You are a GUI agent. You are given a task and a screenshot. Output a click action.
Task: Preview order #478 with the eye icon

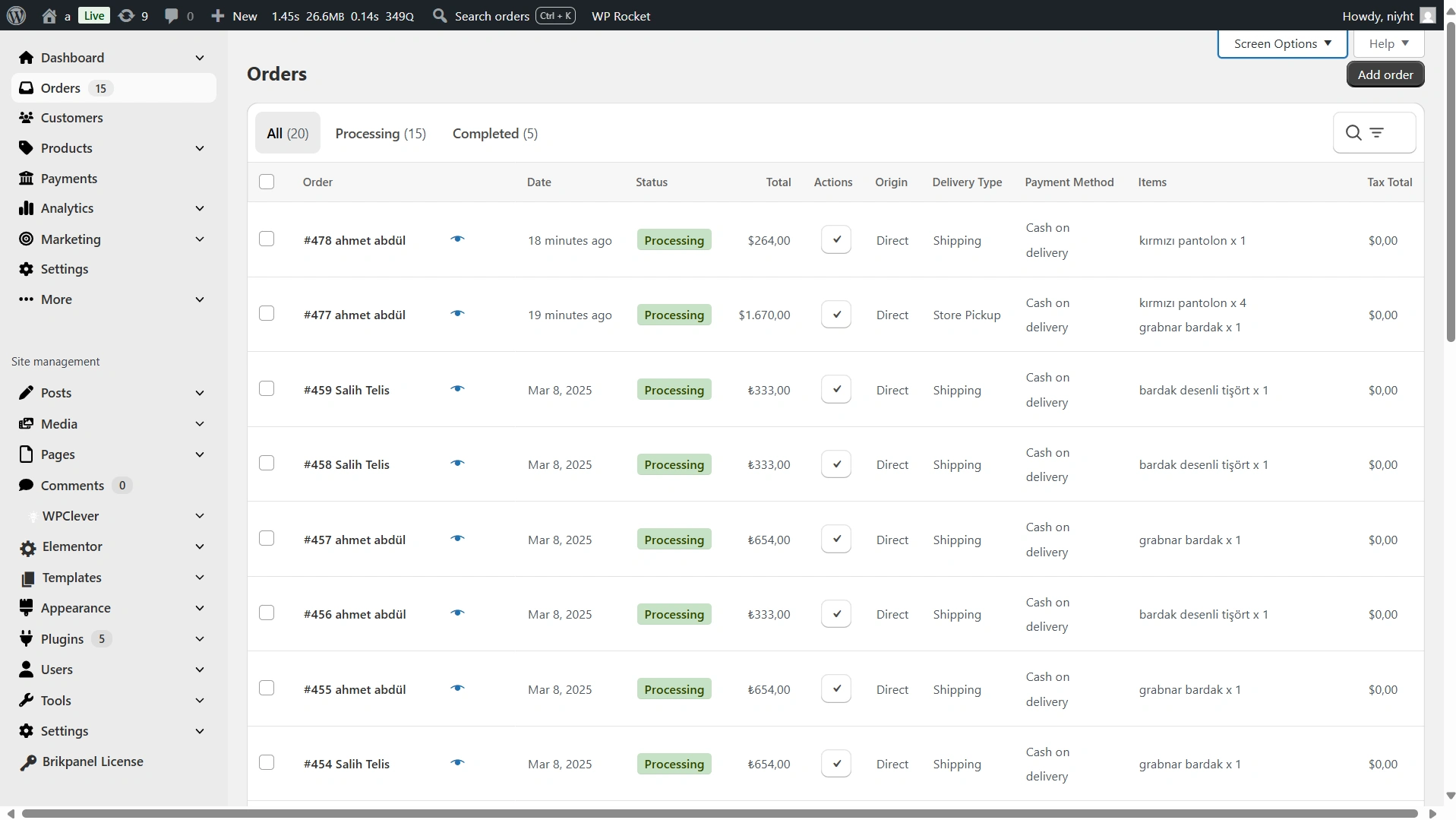(457, 239)
